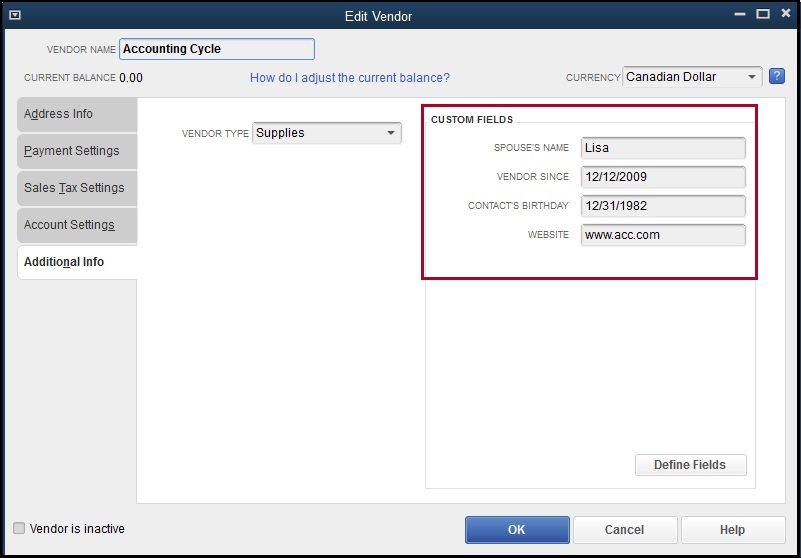
Task: Open the Payment Settings tab
Action: click(77, 151)
